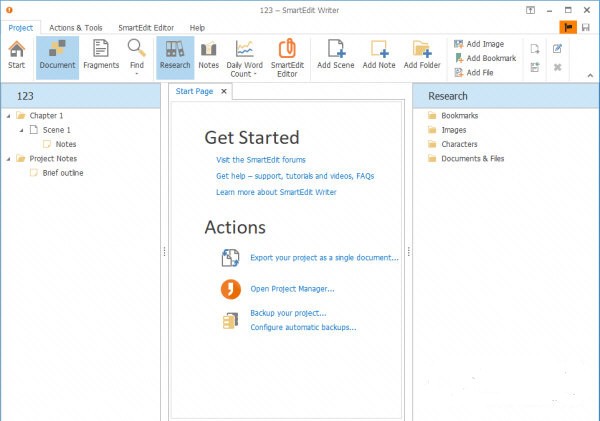Screen dimensions: 600x421
Task: Click Add Note in ribbon
Action: pos(379,56)
